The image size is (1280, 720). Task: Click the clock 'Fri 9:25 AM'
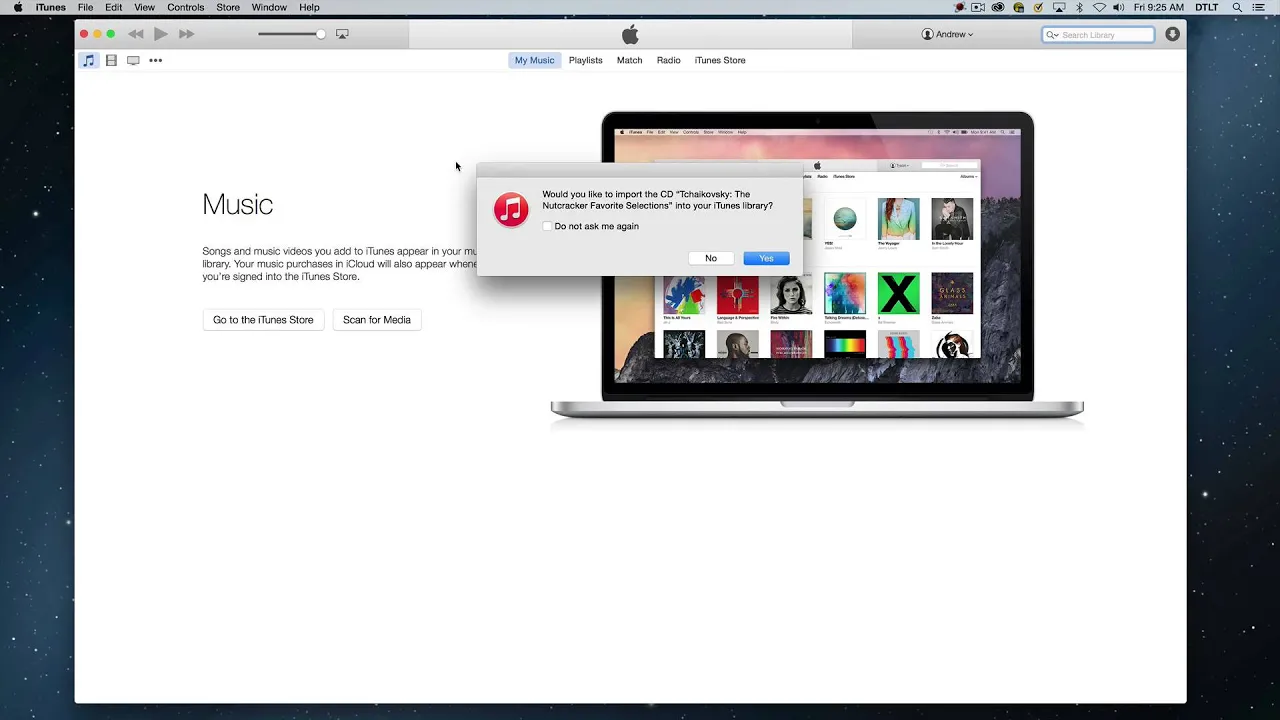pos(1159,7)
